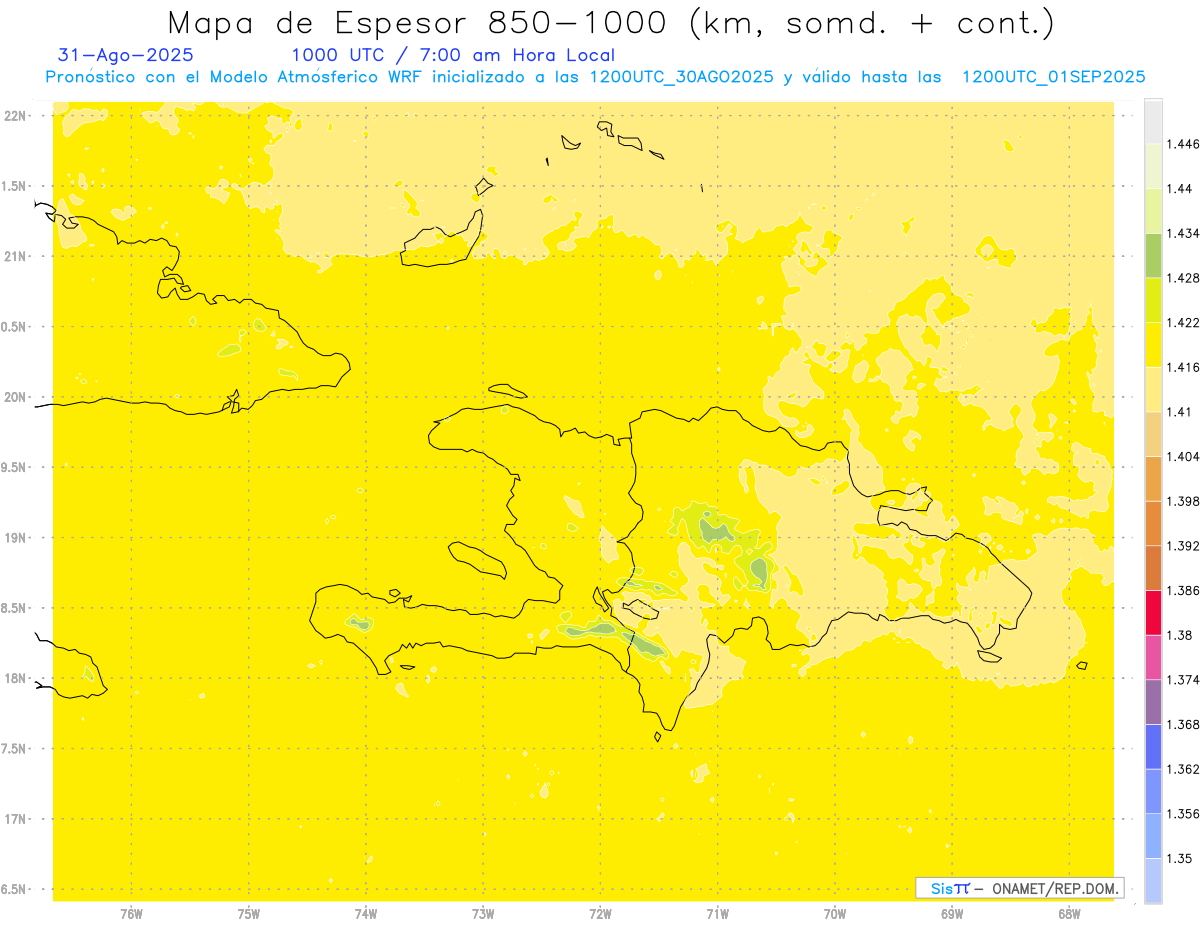Pick the orange swatch between 1.398 and 1.404
This screenshot has width=1200, height=927.
point(1153,478)
